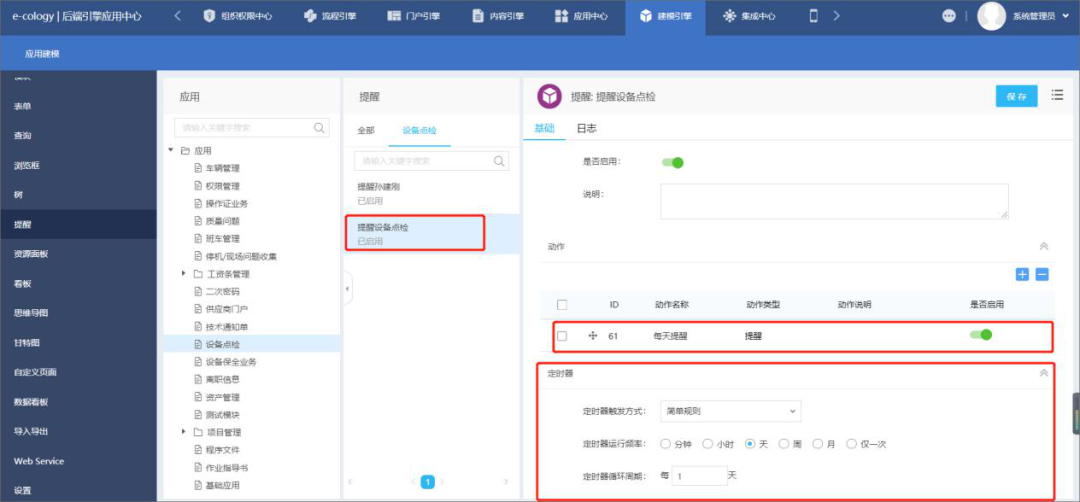
Task: Click search magnifier in 应用 panel
Action: (319, 127)
